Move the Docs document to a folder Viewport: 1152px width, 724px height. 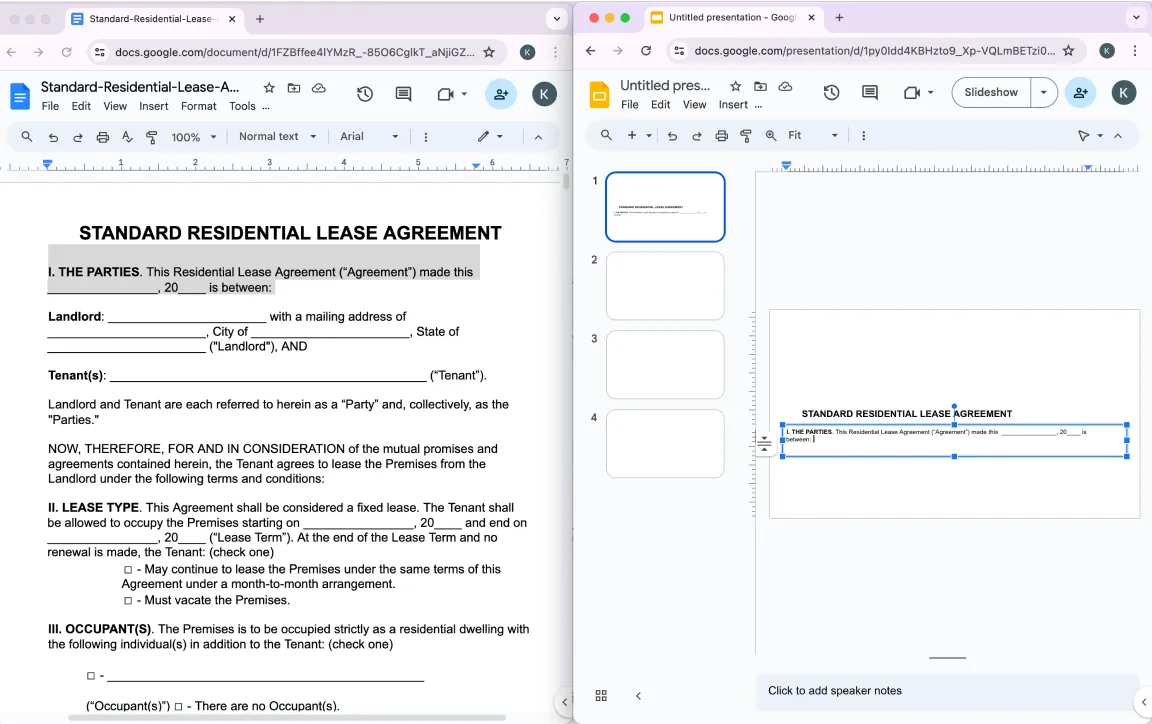click(294, 88)
